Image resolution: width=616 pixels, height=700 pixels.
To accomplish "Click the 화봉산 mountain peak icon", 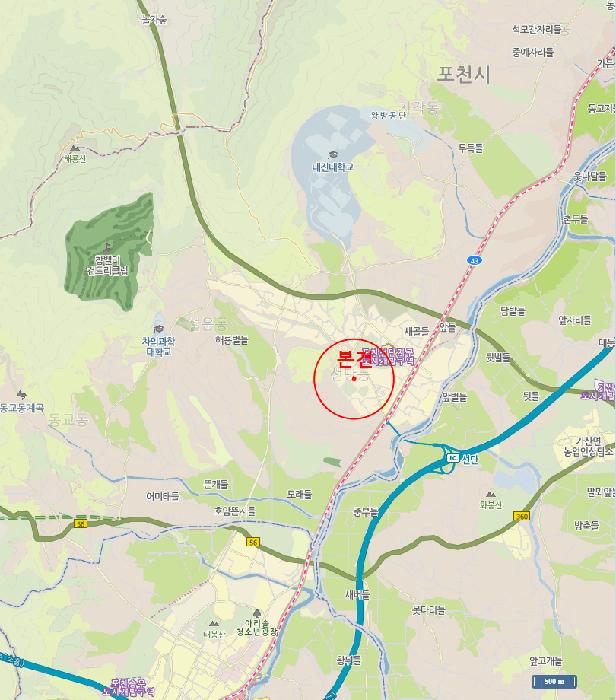I will click(491, 494).
